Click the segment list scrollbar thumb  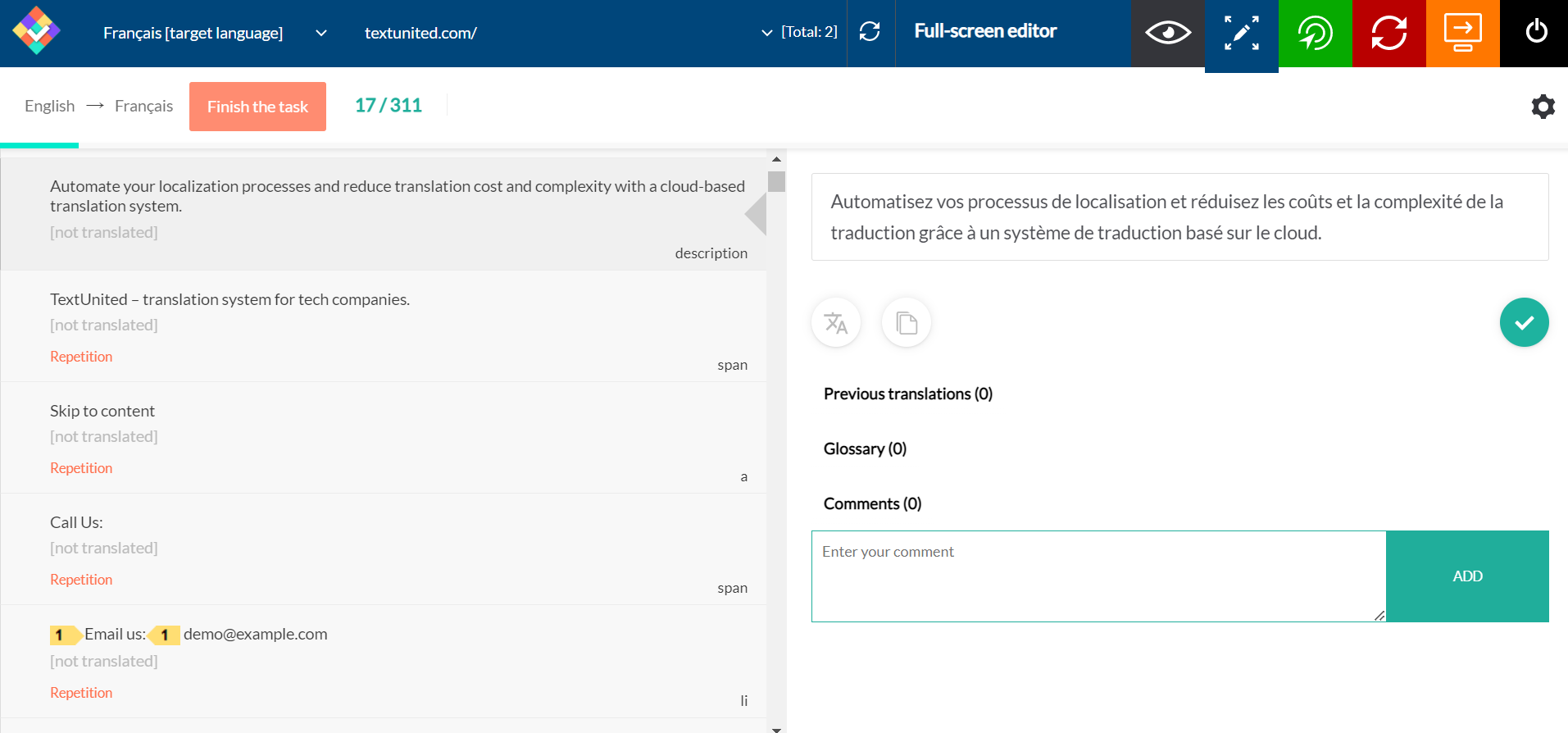click(x=776, y=181)
